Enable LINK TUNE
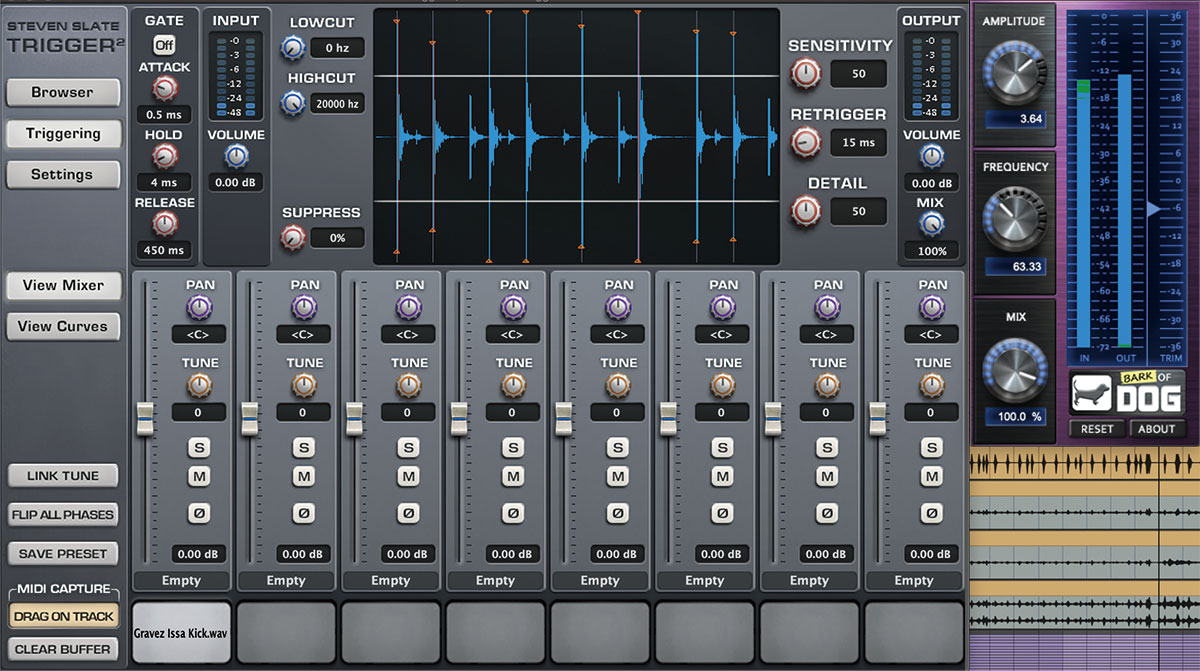This screenshot has height=671, width=1200. coord(63,475)
